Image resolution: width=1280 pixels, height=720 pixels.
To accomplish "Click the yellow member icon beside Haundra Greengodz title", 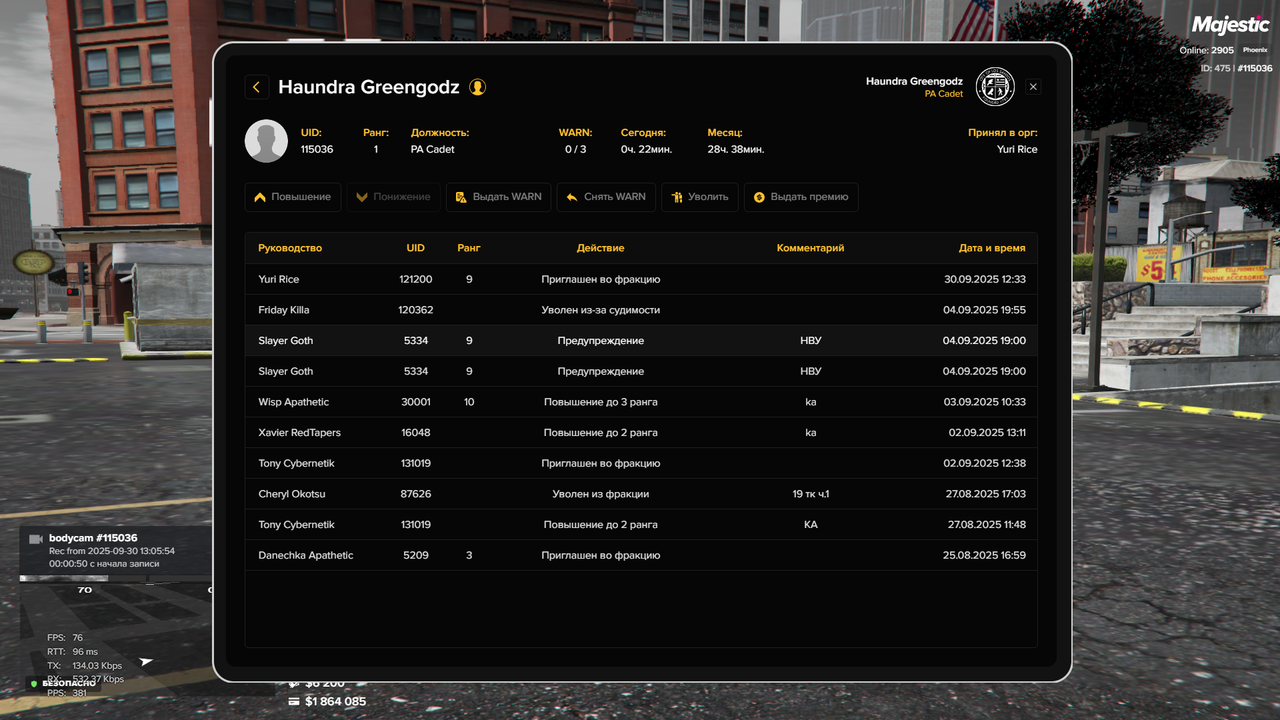I will coord(477,87).
